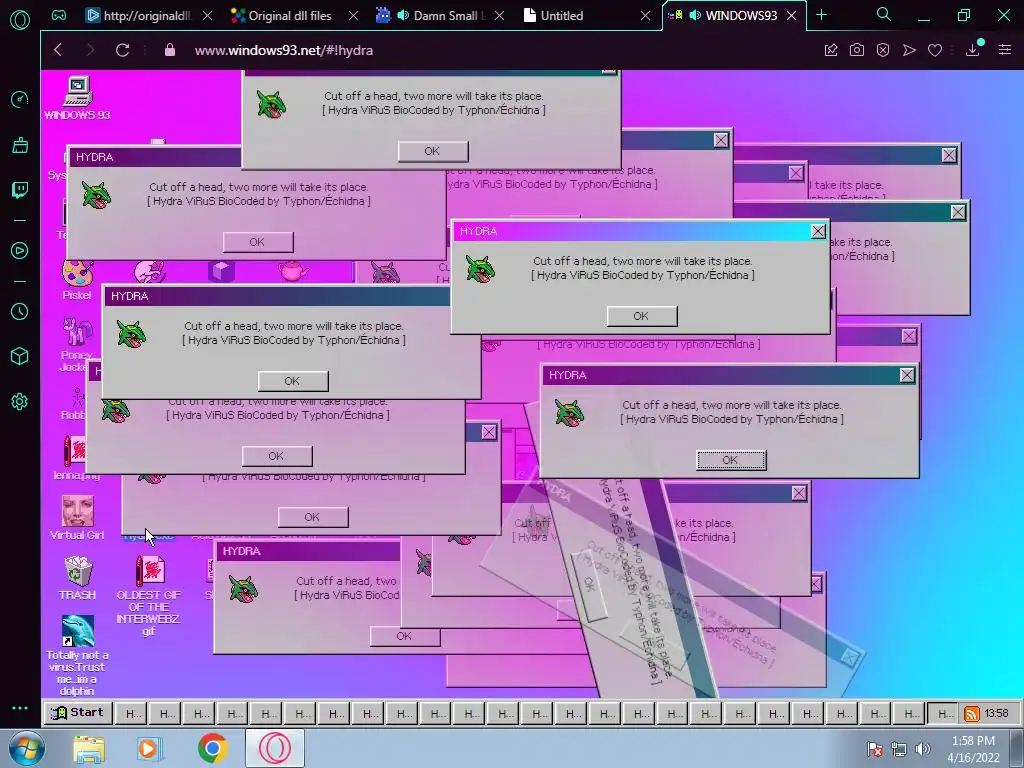1024x768 pixels.
Task: Open Extensions cube icon in sidebar
Action: pyautogui.click(x=20, y=356)
